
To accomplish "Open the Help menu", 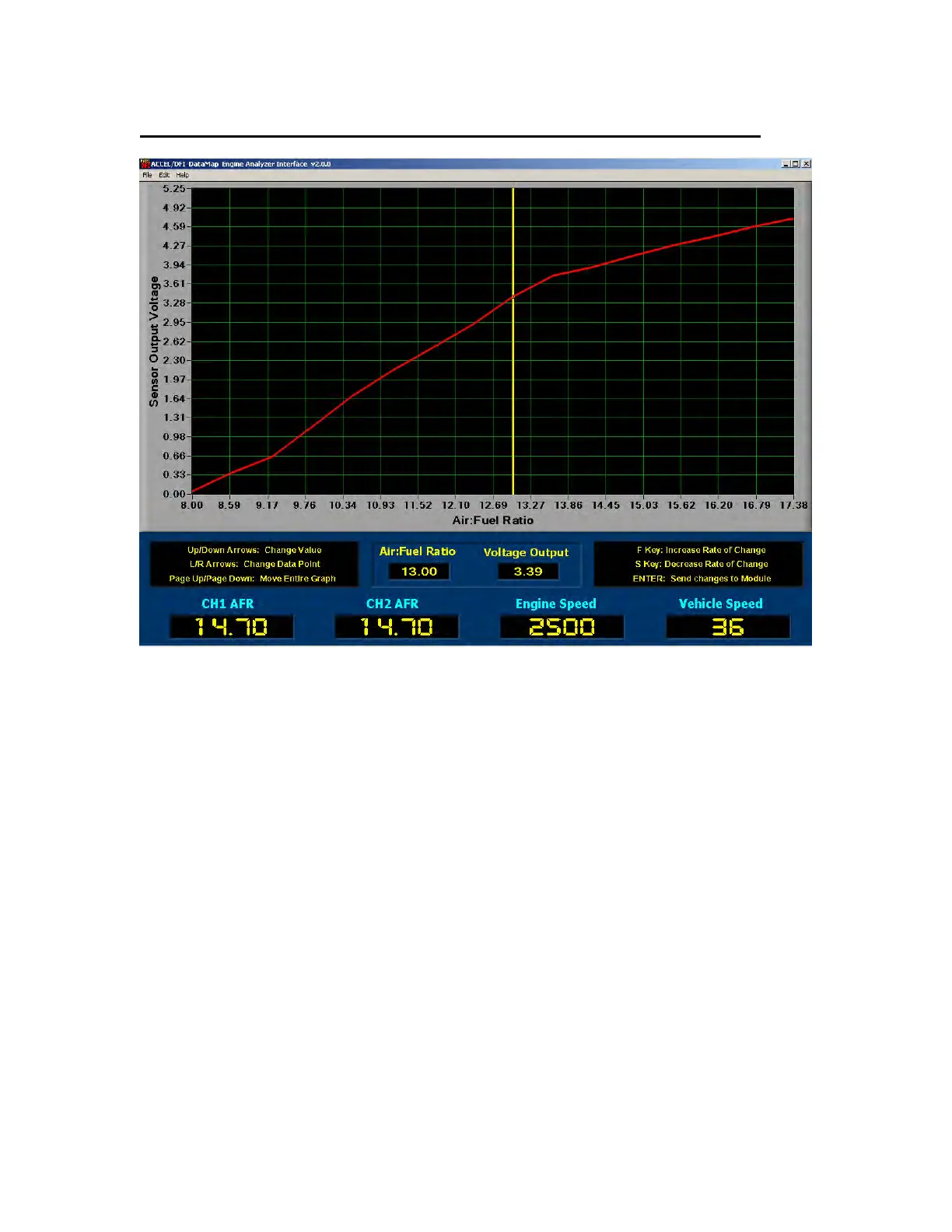I will [x=183, y=175].
